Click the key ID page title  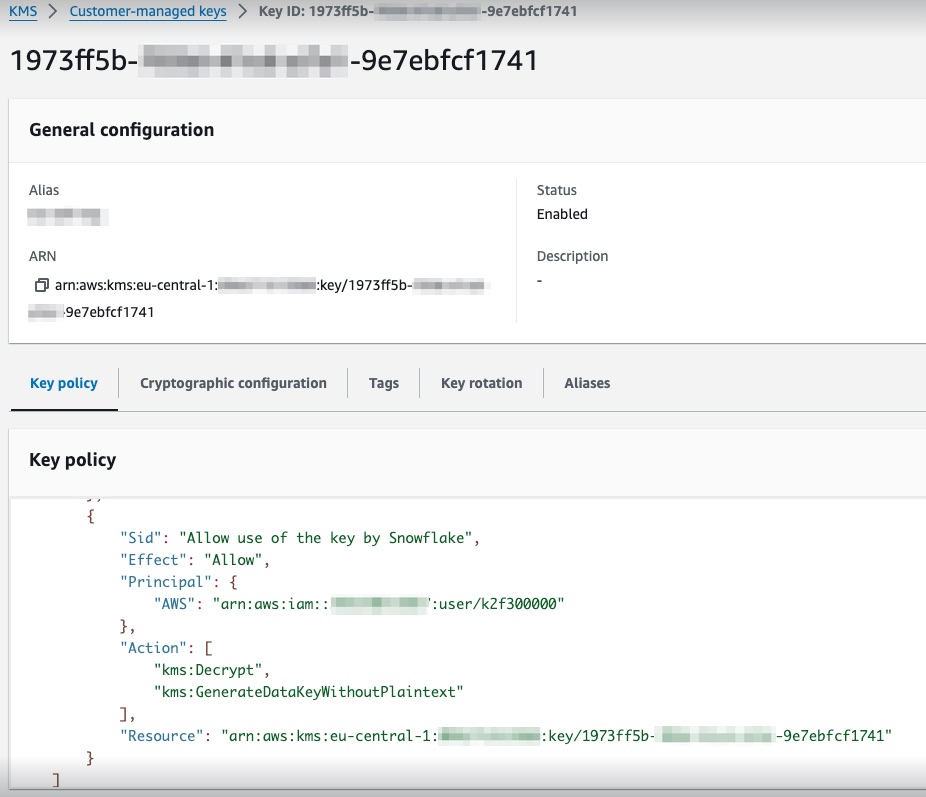(274, 60)
